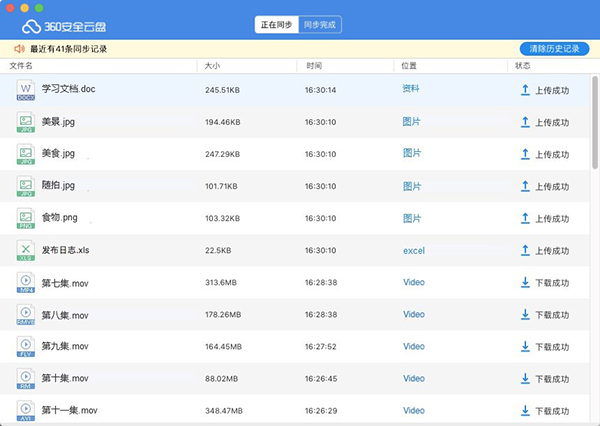Click the JPG icon for 美景.jpg

26,122
